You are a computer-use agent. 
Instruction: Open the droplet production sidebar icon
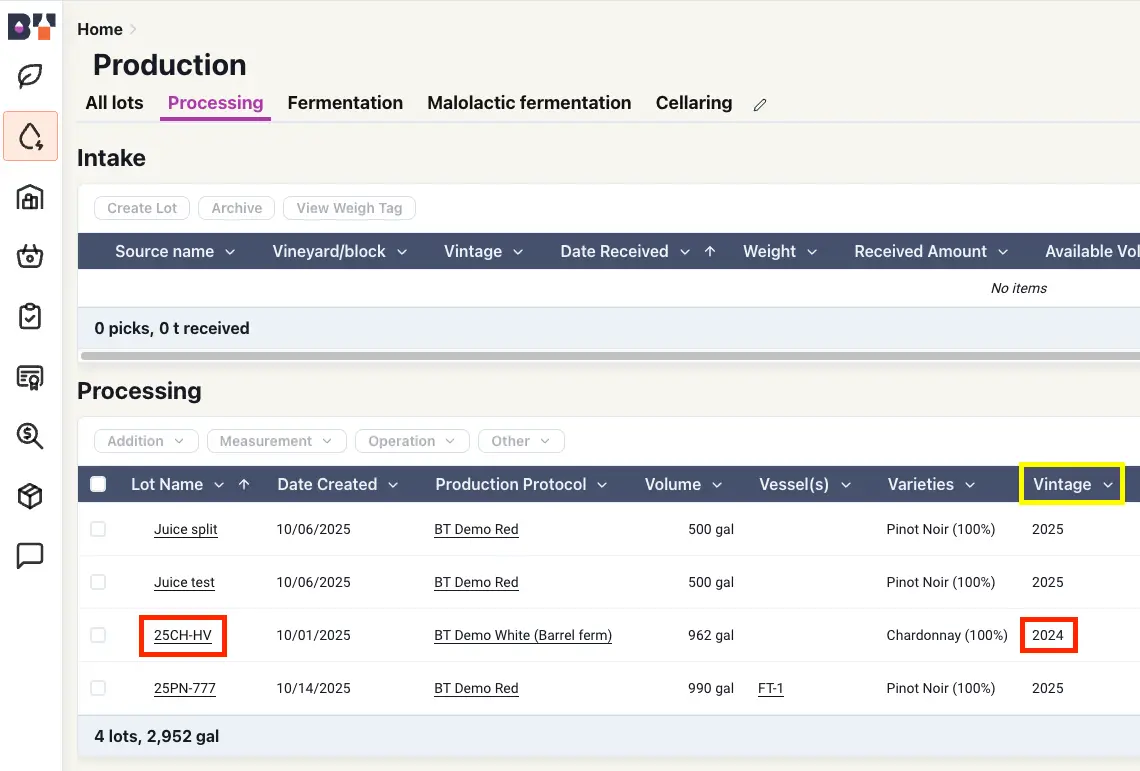30,136
